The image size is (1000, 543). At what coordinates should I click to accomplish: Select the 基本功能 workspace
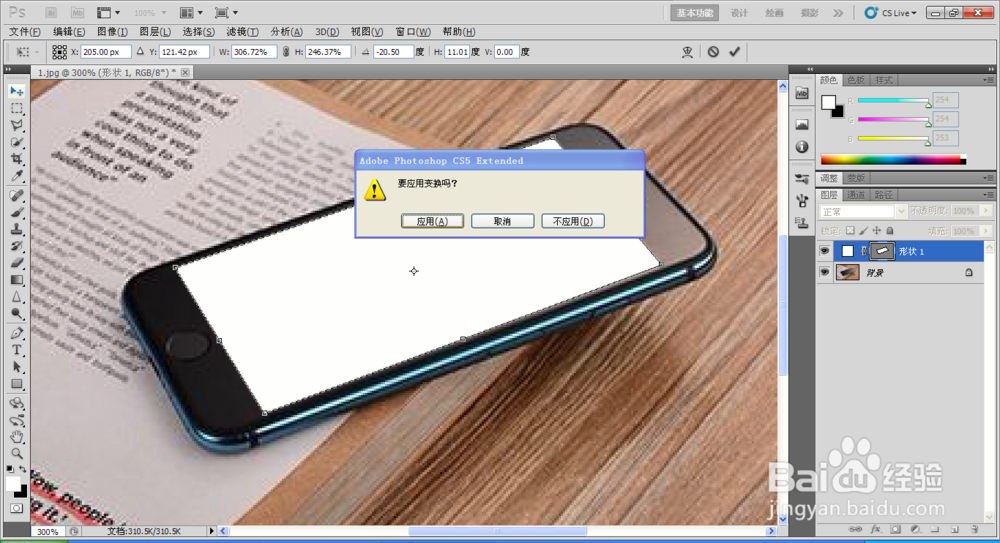pos(695,13)
